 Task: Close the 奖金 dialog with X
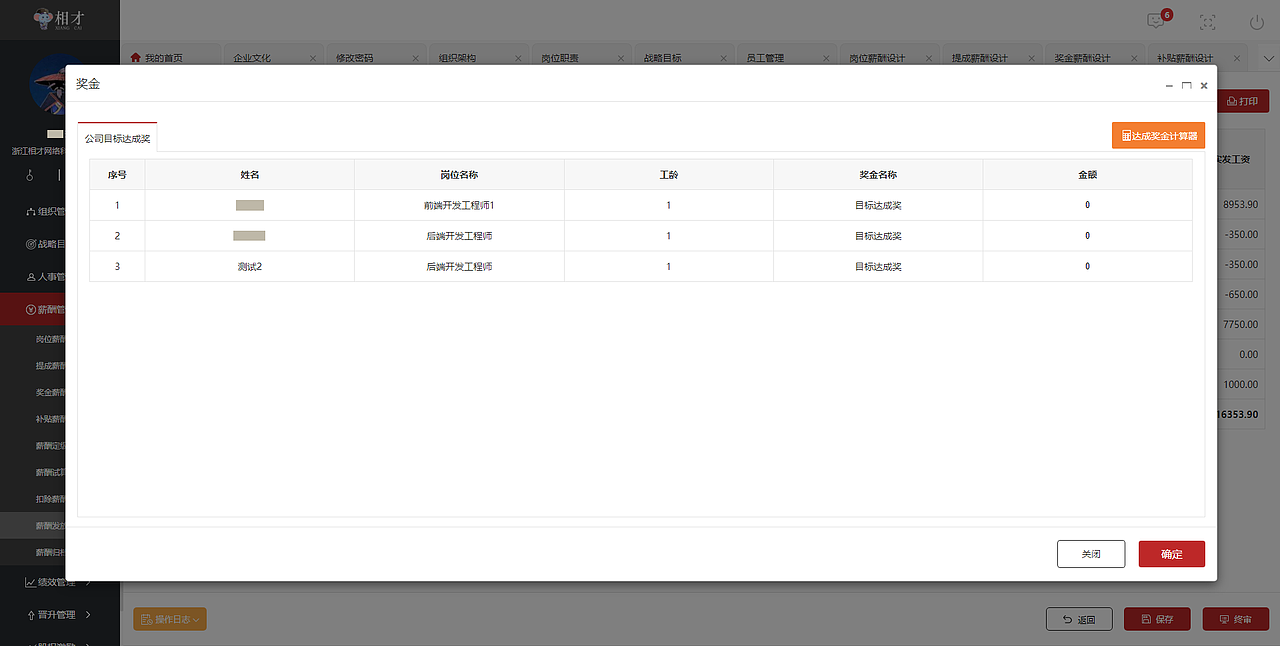point(1204,86)
